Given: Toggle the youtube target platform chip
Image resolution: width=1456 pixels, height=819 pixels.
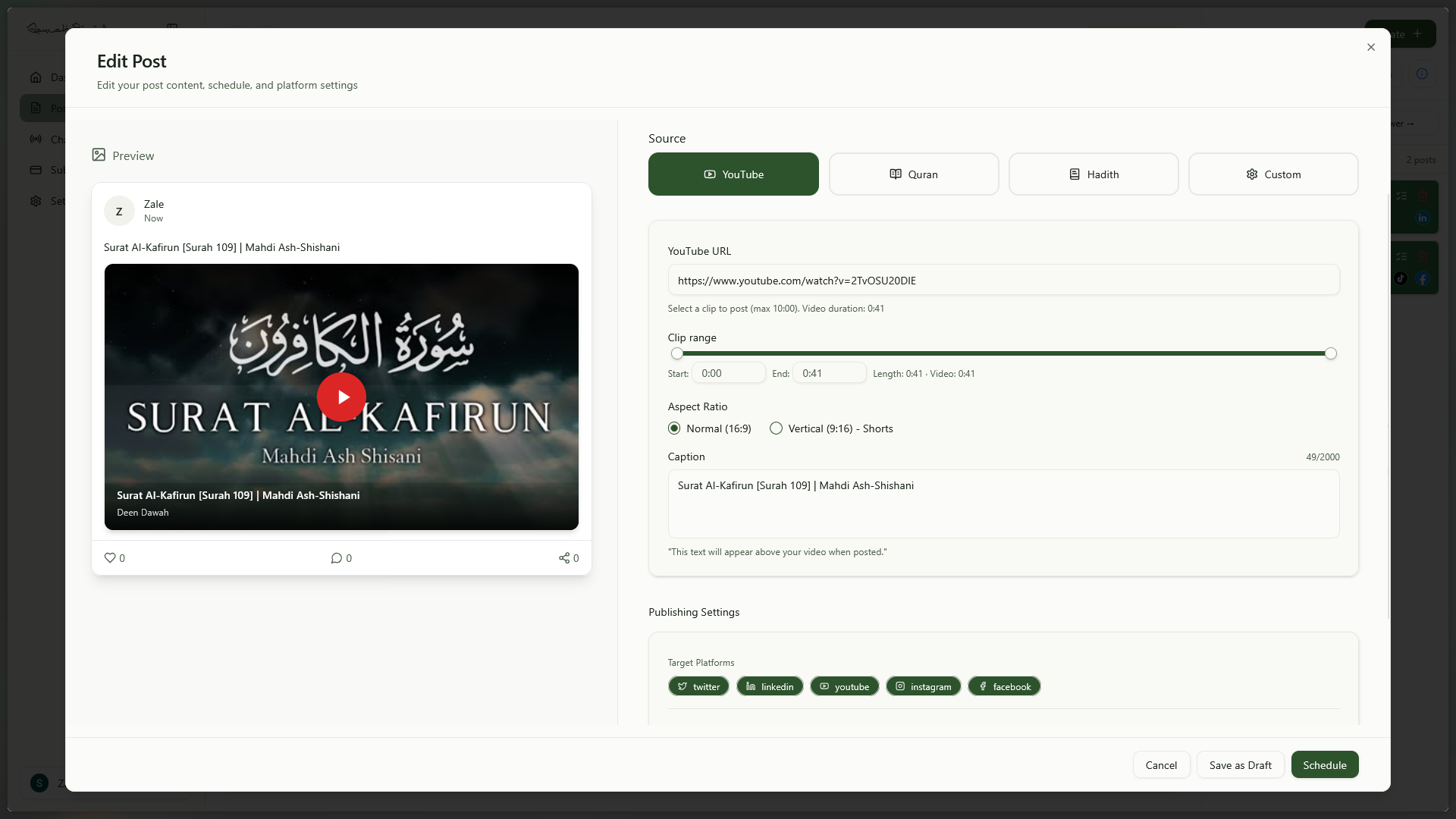Looking at the screenshot, I should tap(844, 686).
